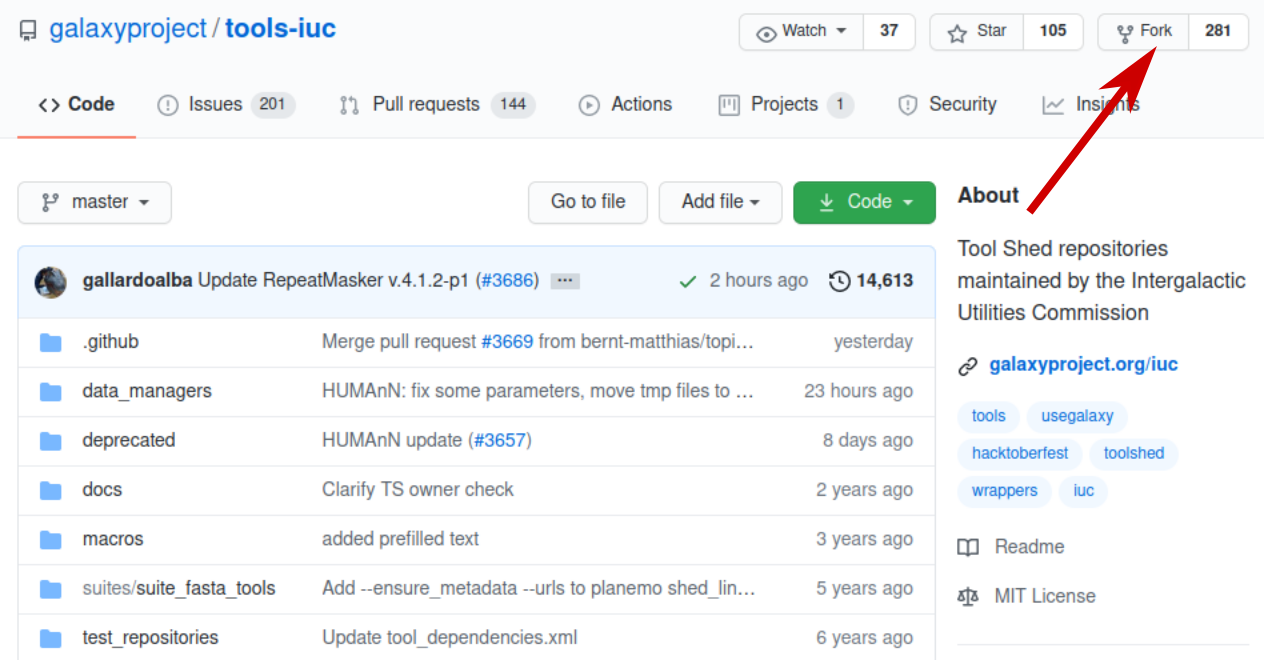Image resolution: width=1264 pixels, height=660 pixels.
Task: Open pull request #3657 link
Action: [x=500, y=440]
